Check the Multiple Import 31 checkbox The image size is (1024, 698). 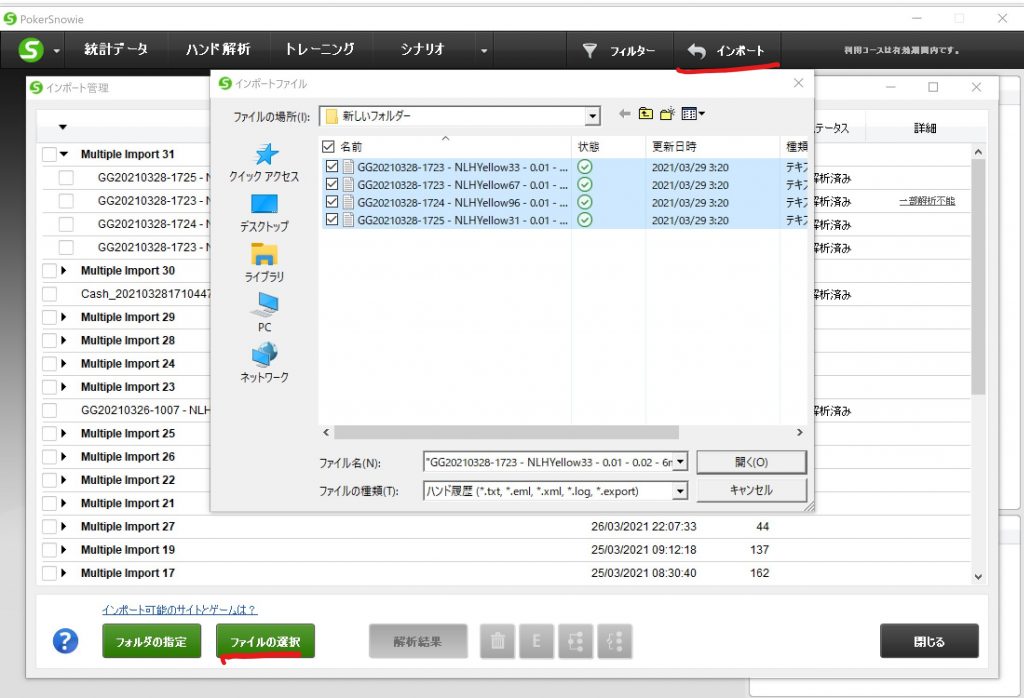click(x=50, y=155)
